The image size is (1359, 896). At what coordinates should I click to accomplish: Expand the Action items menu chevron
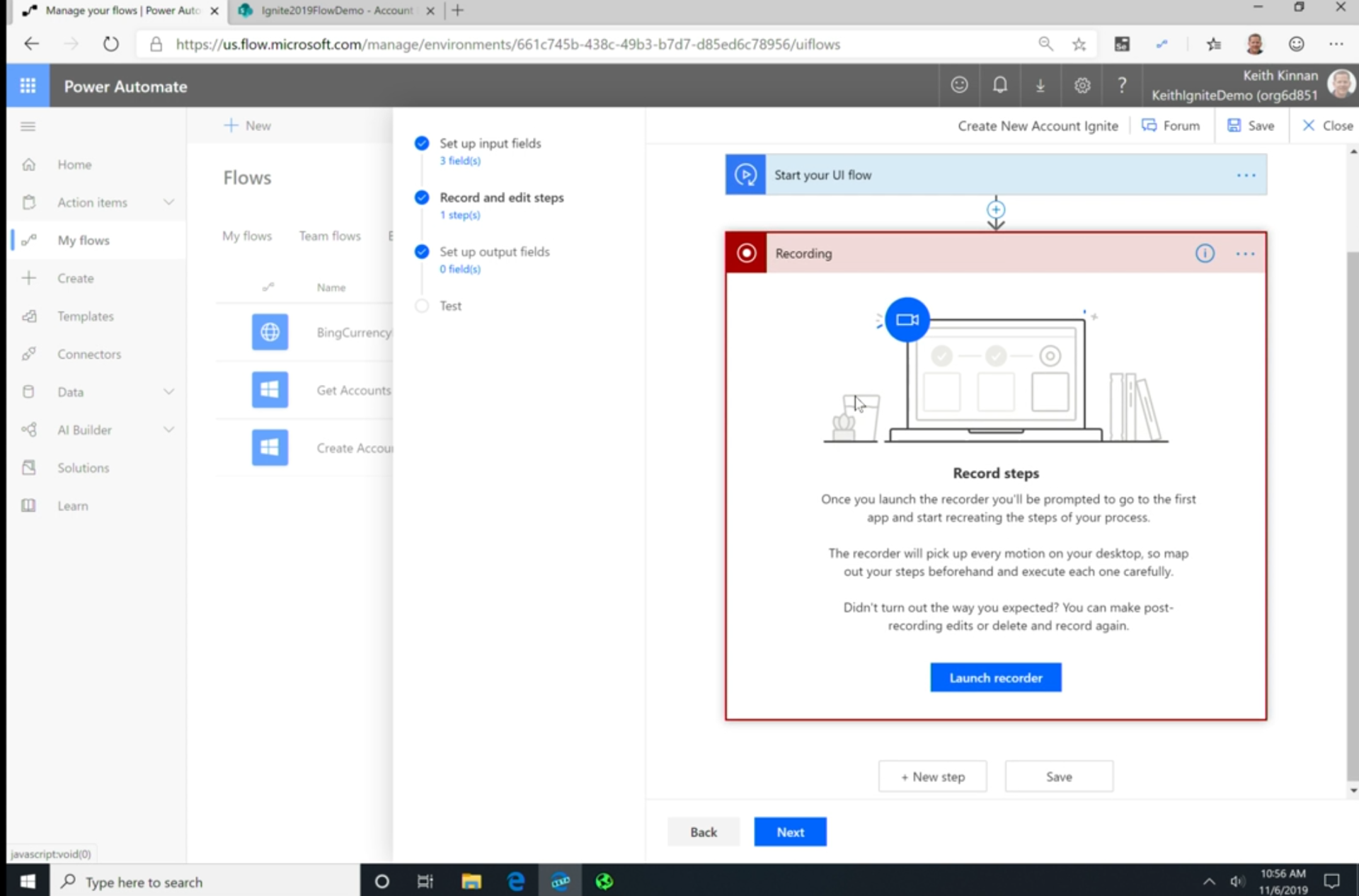pyautogui.click(x=168, y=202)
